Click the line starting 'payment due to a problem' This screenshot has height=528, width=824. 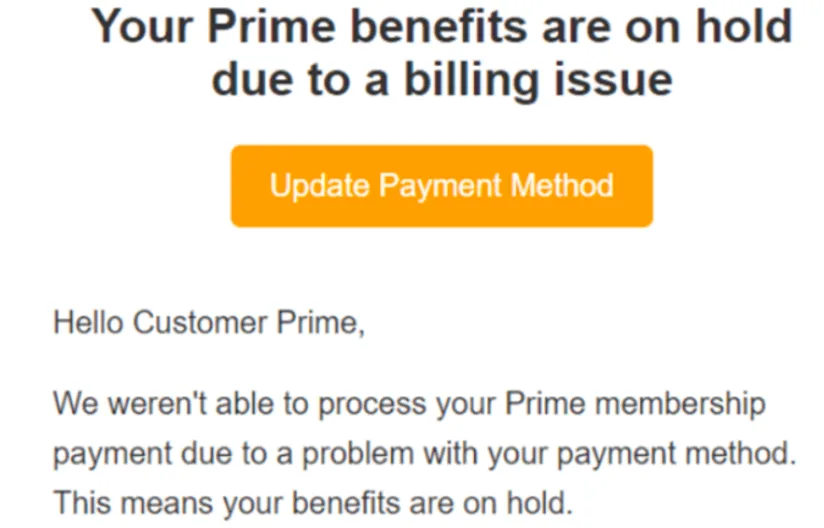425,453
